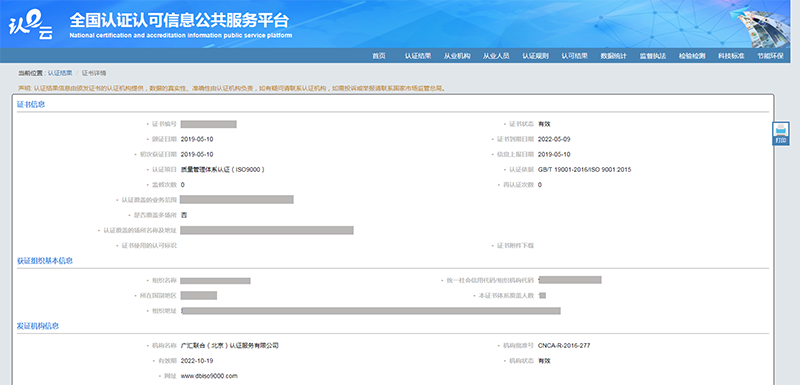The height and width of the screenshot is (385, 800).
Task: Open 监督执法 menu item
Action: [653, 56]
